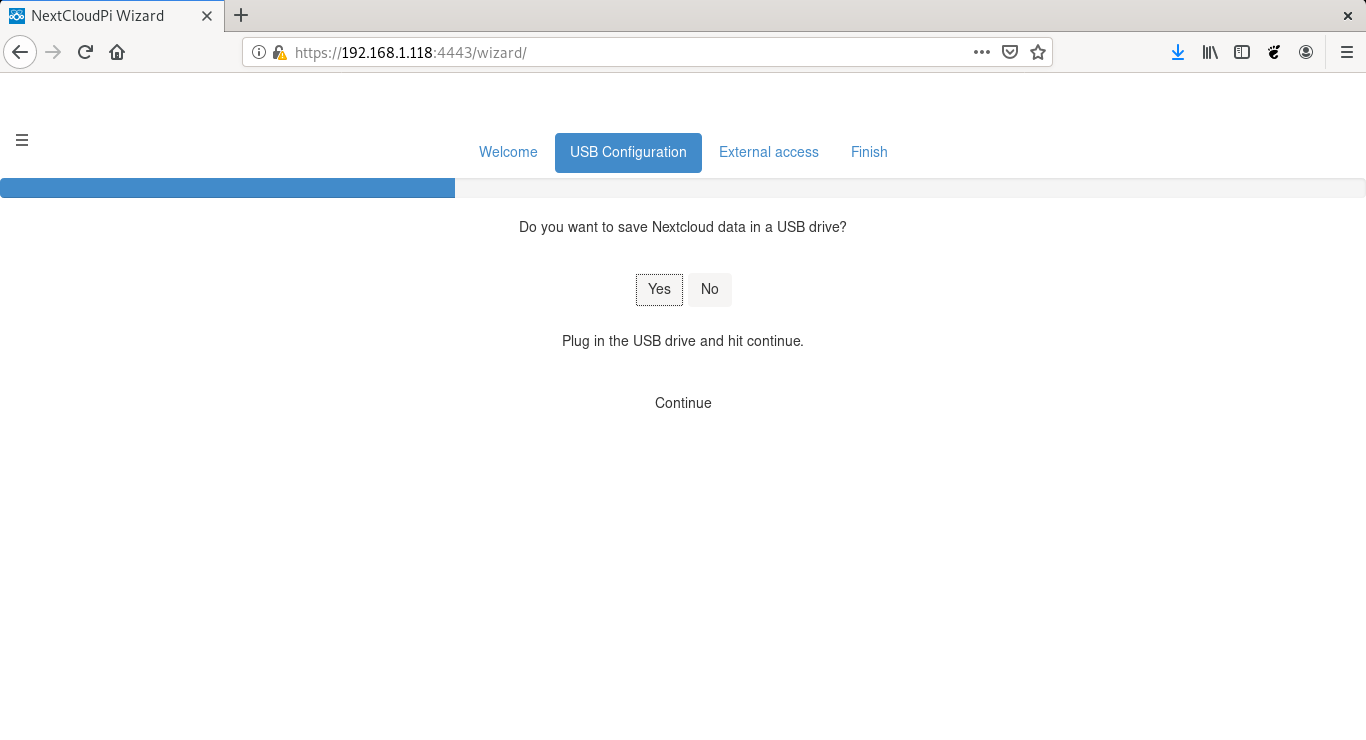Viewport: 1366px width, 740px height.
Task: Open the browser home page icon
Action: (117, 52)
